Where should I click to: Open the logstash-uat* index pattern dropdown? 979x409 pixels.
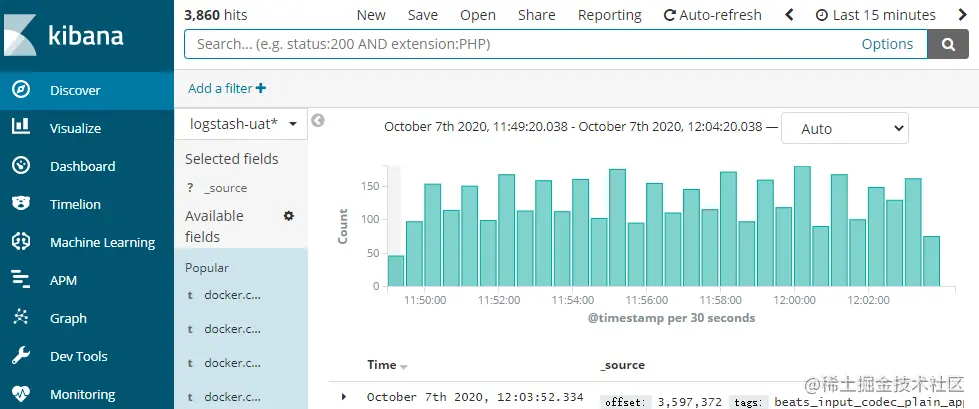pyautogui.click(x=241, y=124)
